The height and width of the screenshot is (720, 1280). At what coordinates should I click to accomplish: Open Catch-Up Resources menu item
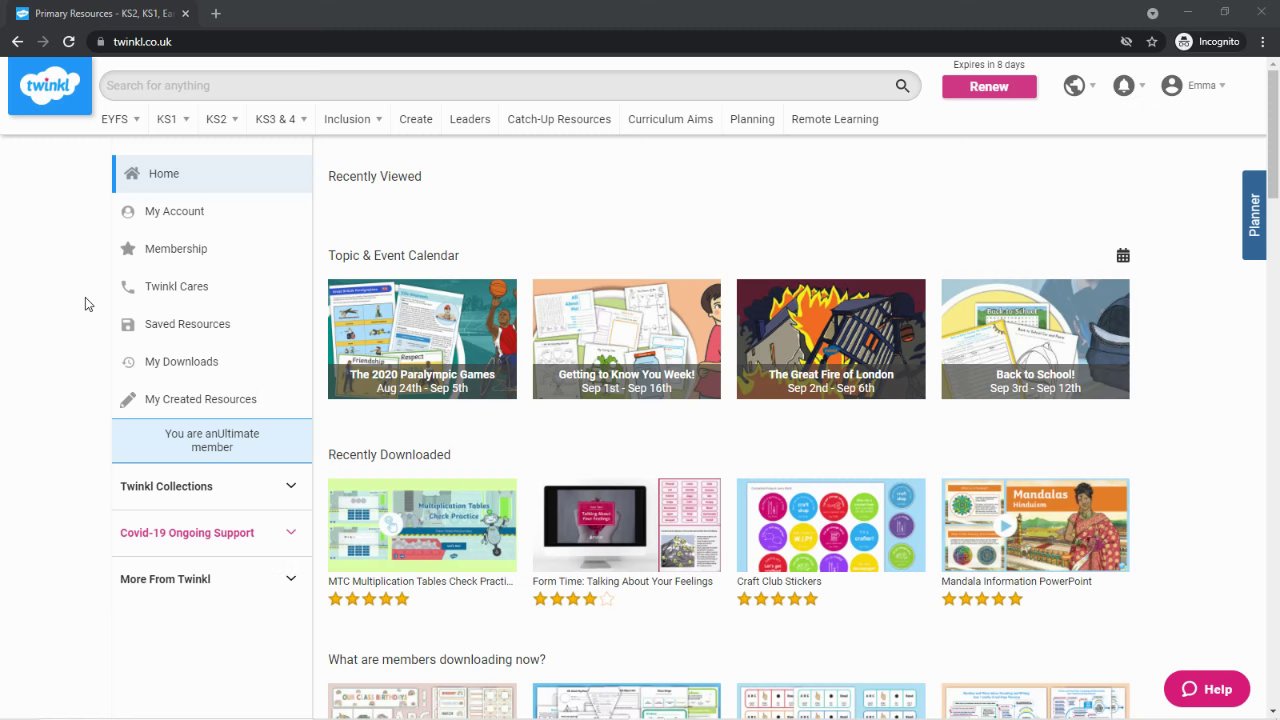point(559,119)
